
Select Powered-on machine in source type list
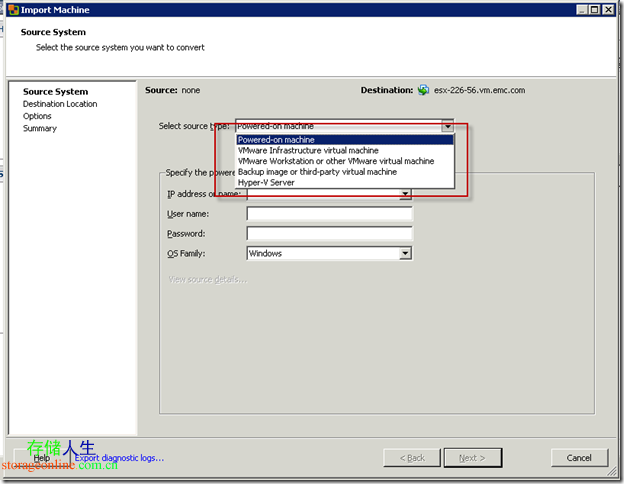coord(345,140)
